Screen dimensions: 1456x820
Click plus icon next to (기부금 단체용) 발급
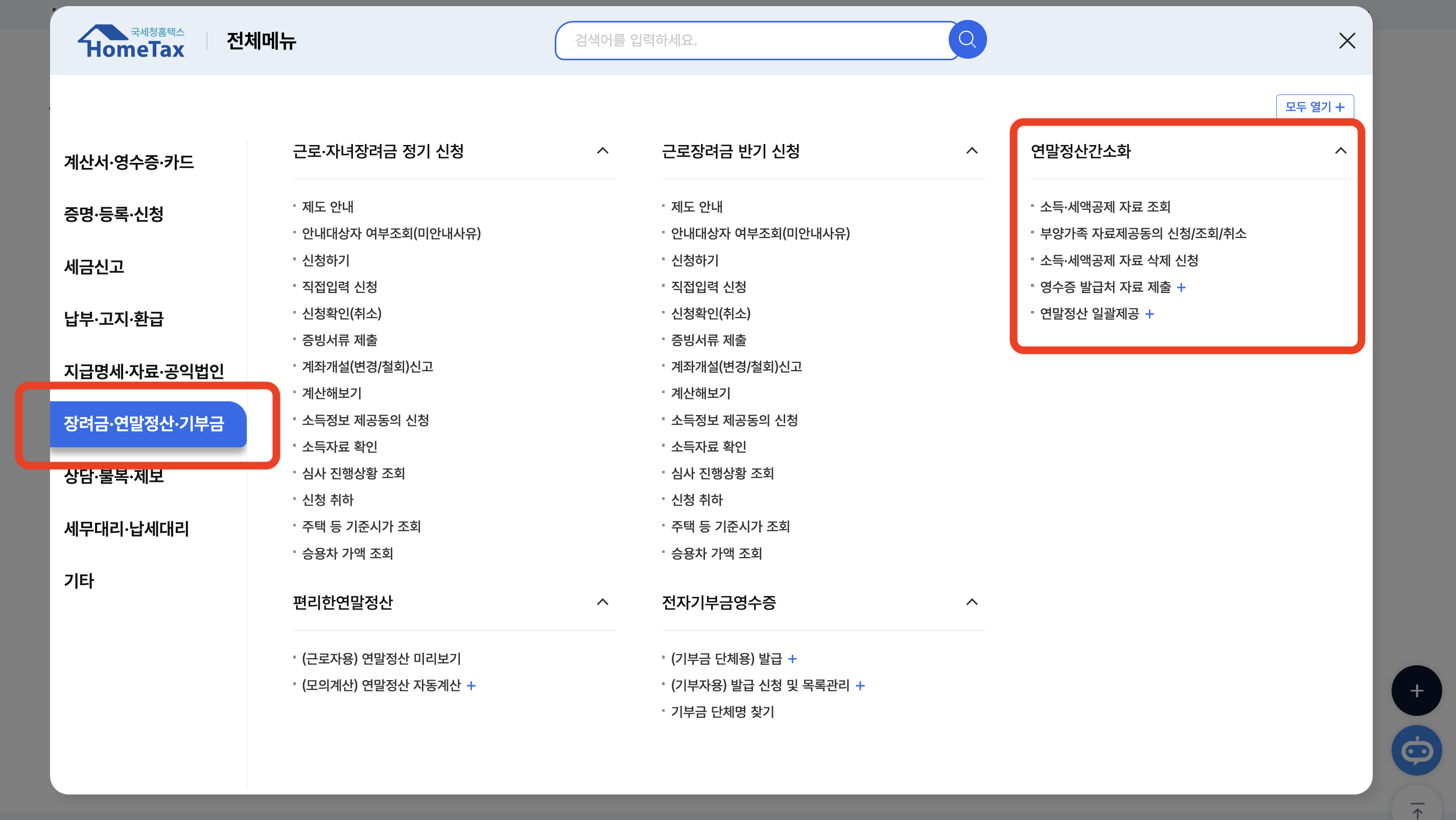pyautogui.click(x=792, y=659)
